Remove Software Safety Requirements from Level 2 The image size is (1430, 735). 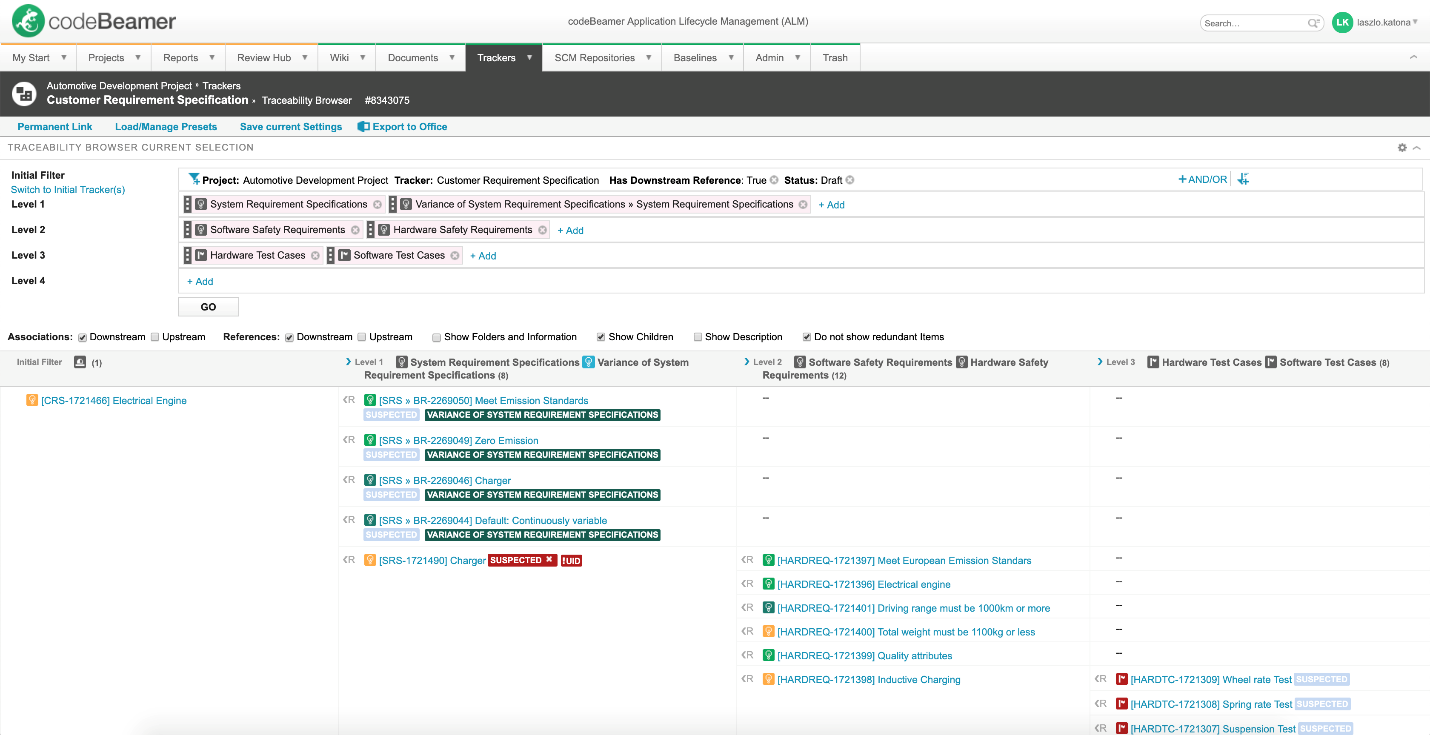pos(355,230)
